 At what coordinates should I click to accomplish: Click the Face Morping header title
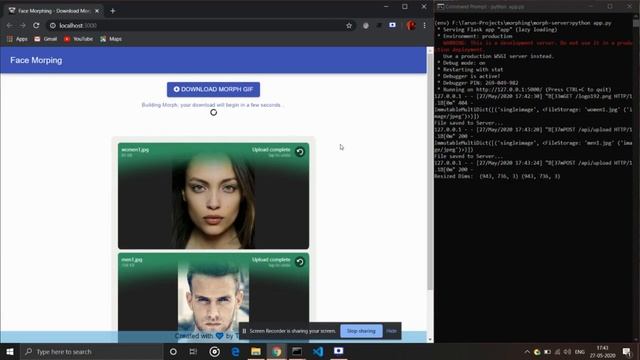point(36,60)
